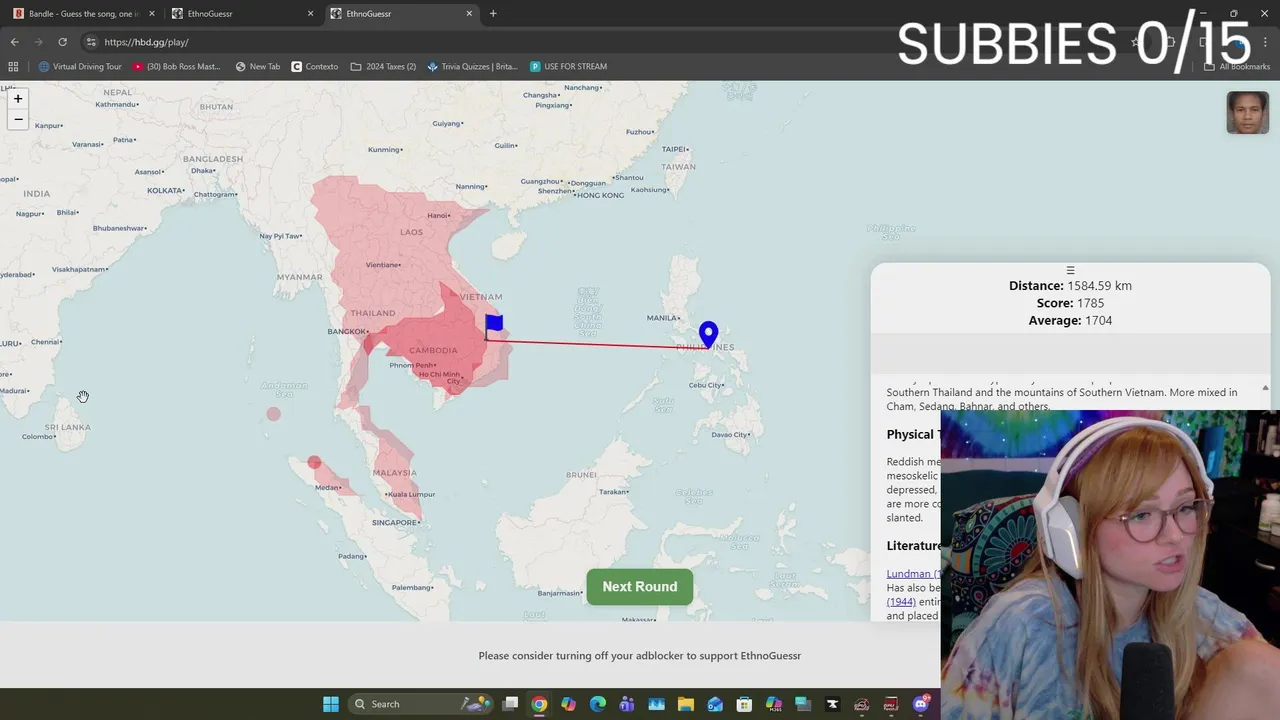
Task: Open the Lundman literature link
Action: tap(913, 574)
